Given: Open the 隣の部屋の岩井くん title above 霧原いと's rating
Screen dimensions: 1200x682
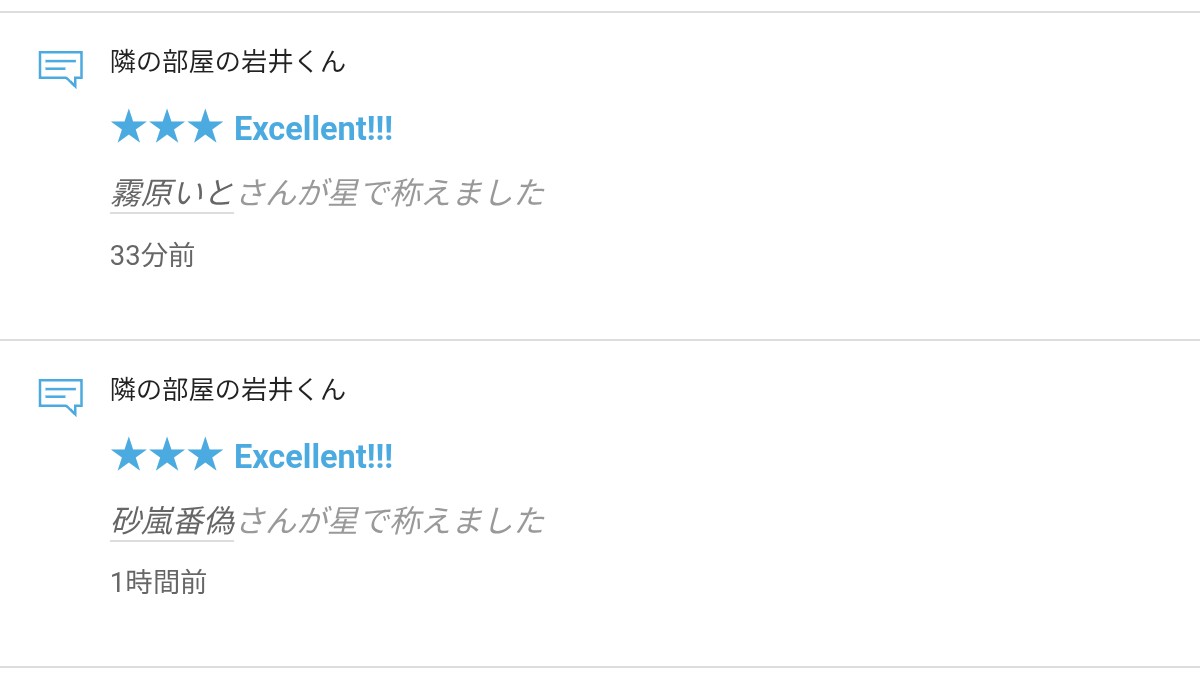Looking at the screenshot, I should (x=228, y=62).
